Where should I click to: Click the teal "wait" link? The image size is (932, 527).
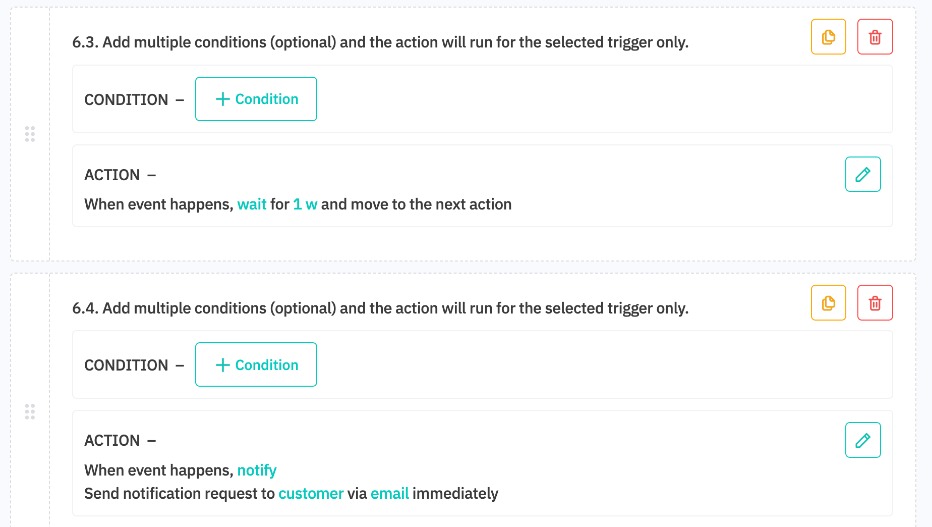tap(252, 204)
